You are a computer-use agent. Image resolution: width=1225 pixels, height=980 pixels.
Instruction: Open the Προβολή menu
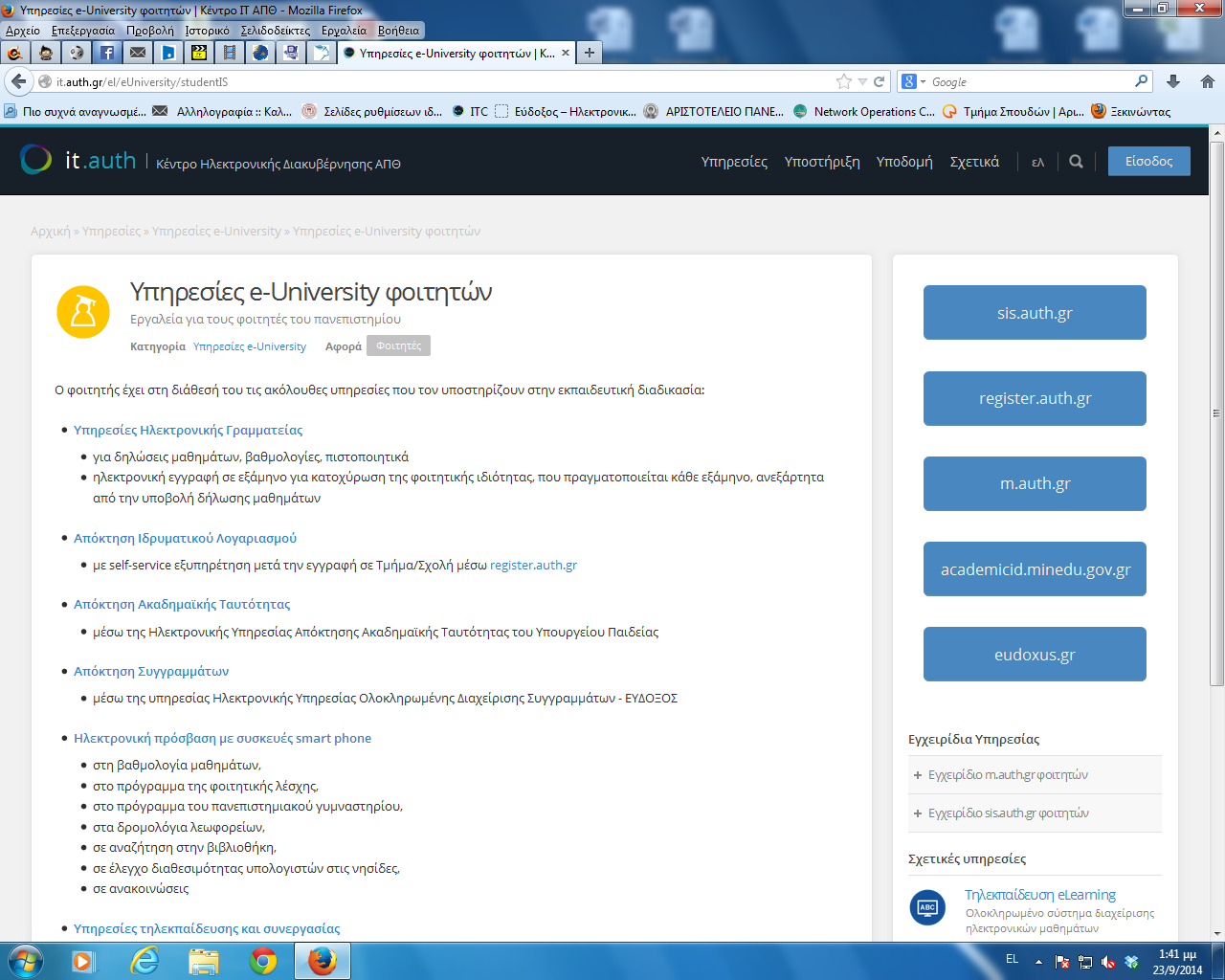click(150, 30)
